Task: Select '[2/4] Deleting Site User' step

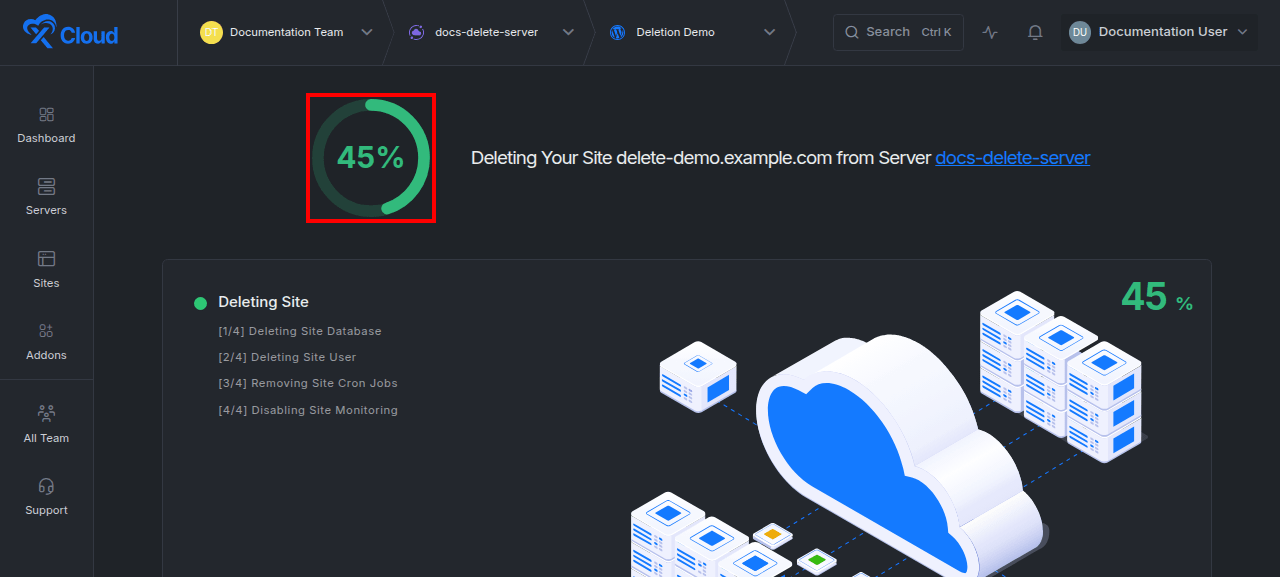Action: [x=287, y=357]
